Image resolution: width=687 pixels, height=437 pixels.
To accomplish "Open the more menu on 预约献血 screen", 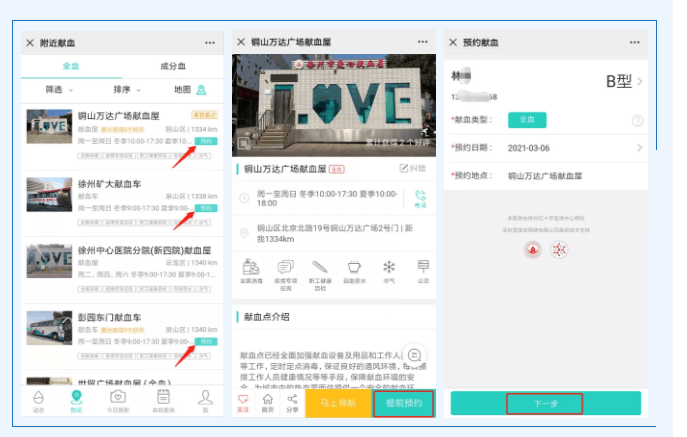I will point(634,43).
